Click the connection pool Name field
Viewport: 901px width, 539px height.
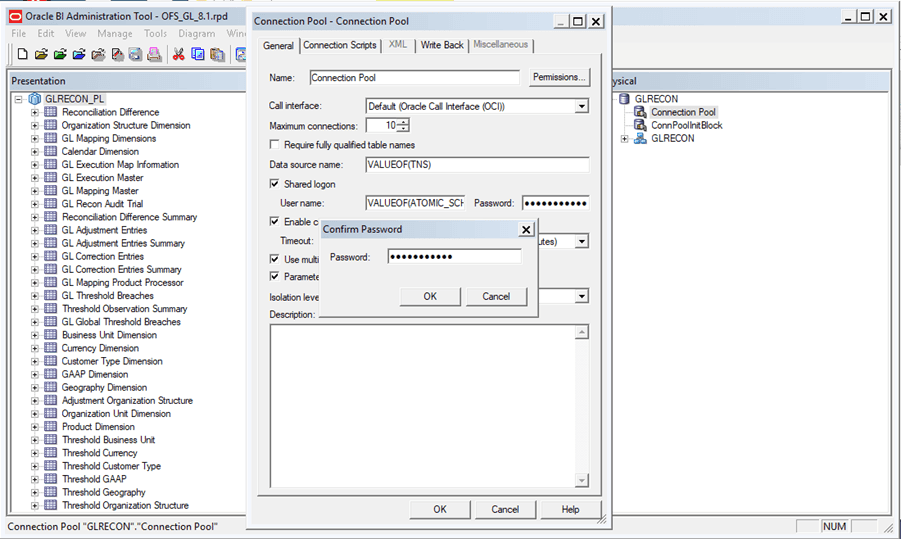point(414,78)
